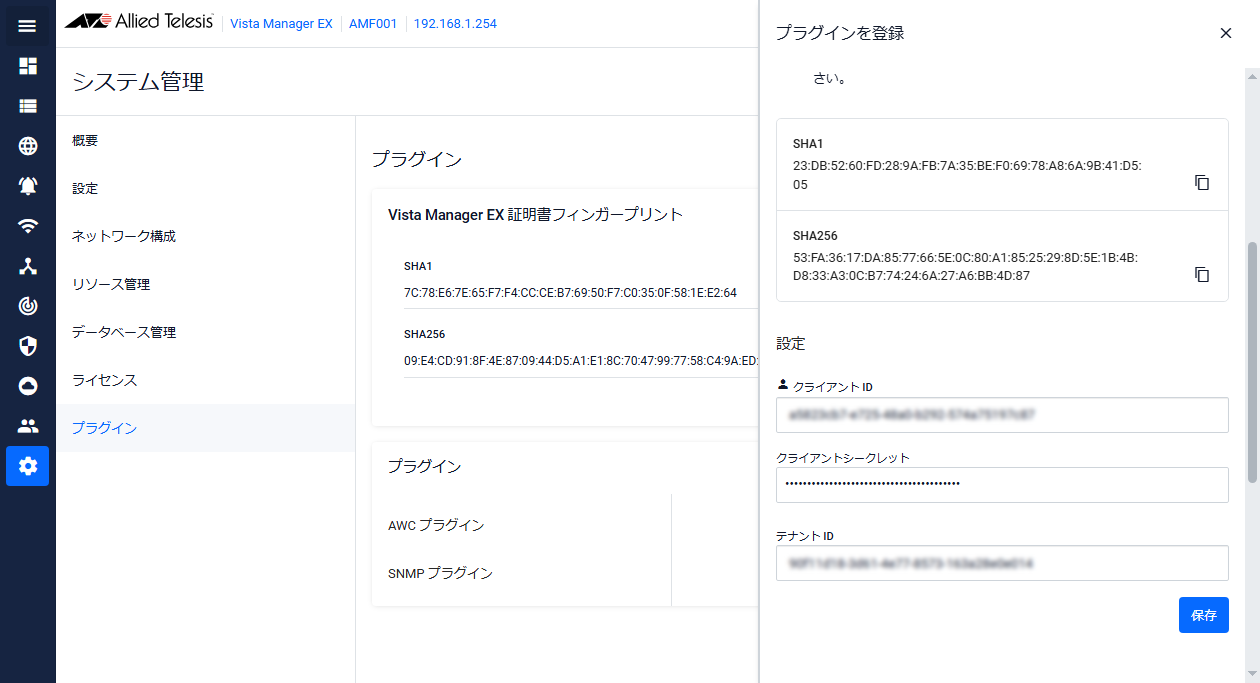
Task: Click the Vista Manager EX header link
Action: (x=281, y=23)
